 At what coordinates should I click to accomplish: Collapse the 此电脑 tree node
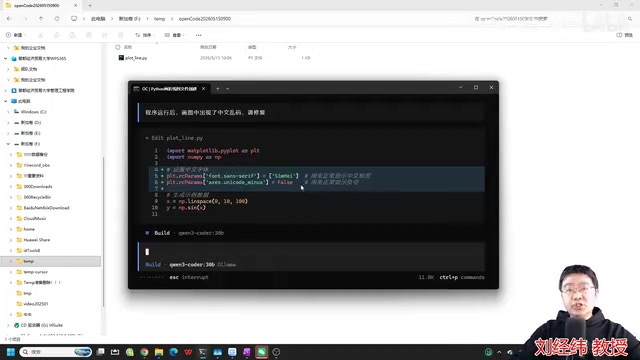pos(6,101)
